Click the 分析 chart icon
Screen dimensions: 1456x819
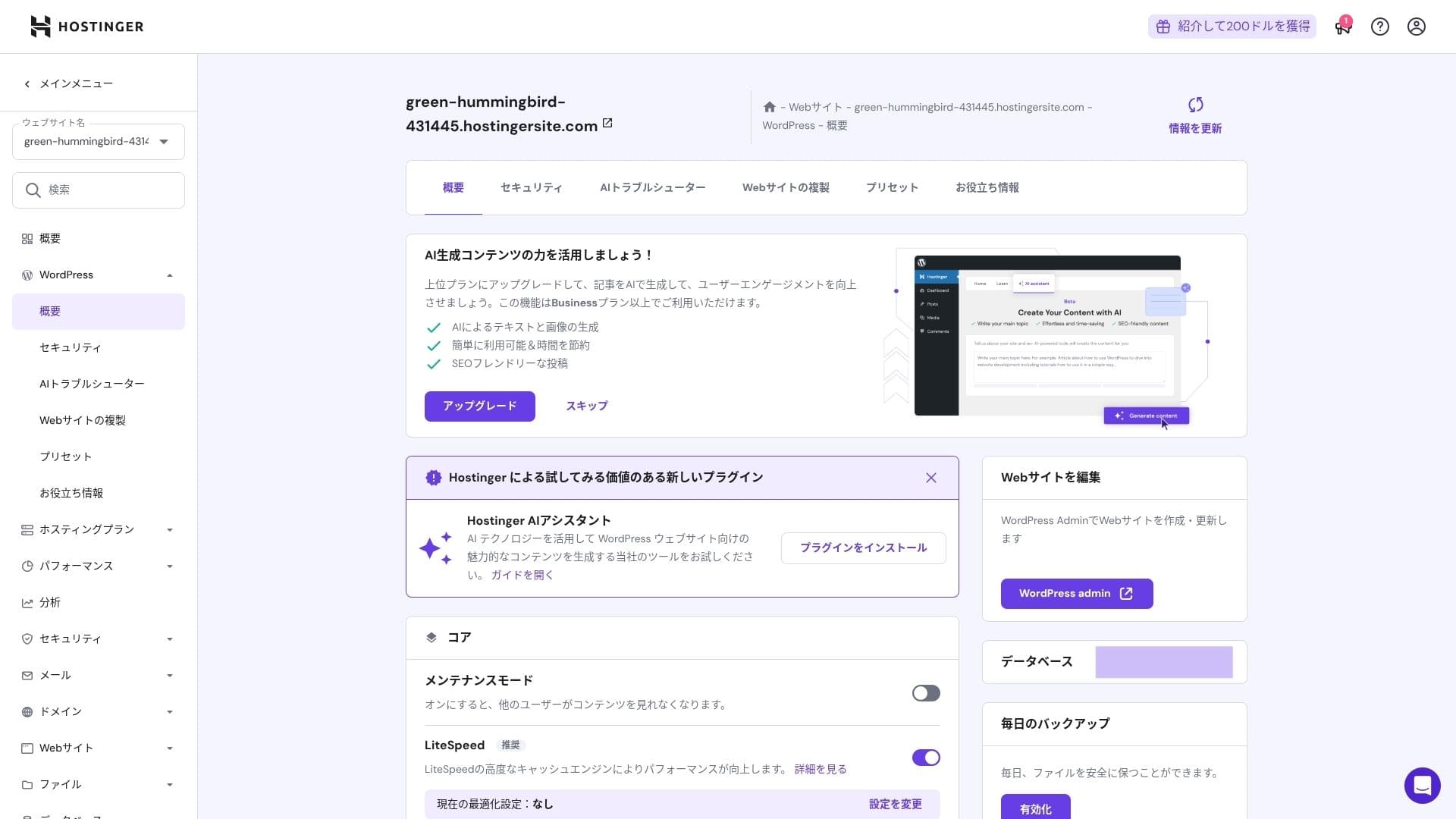click(27, 603)
